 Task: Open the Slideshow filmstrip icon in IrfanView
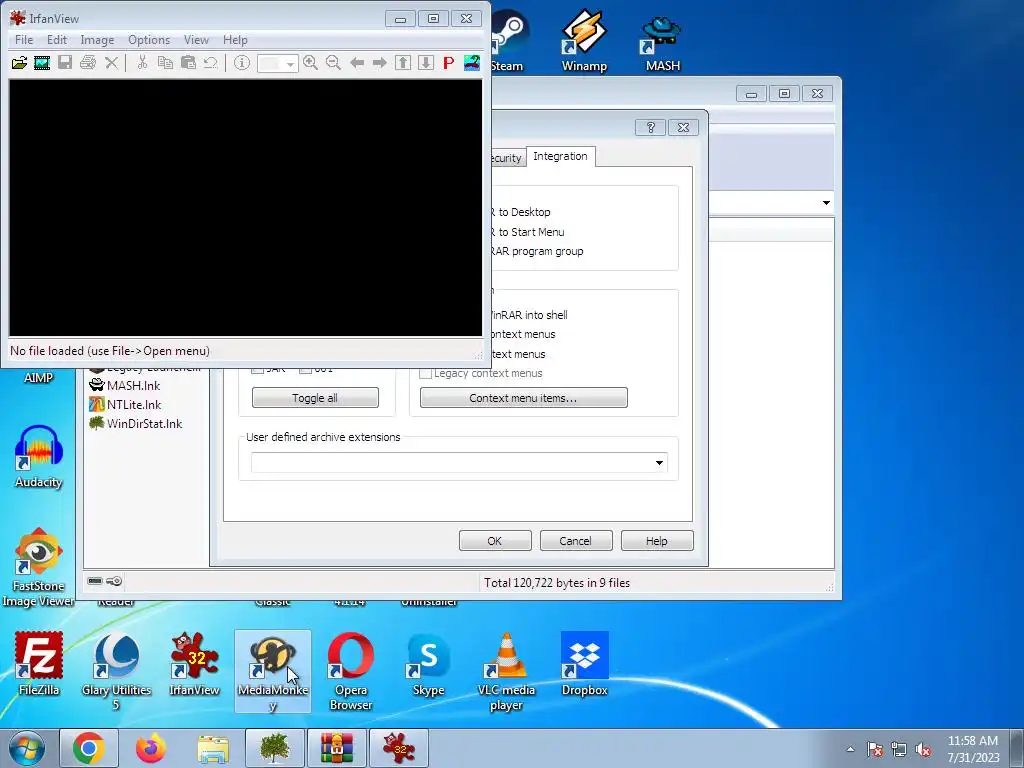pyautogui.click(x=42, y=63)
